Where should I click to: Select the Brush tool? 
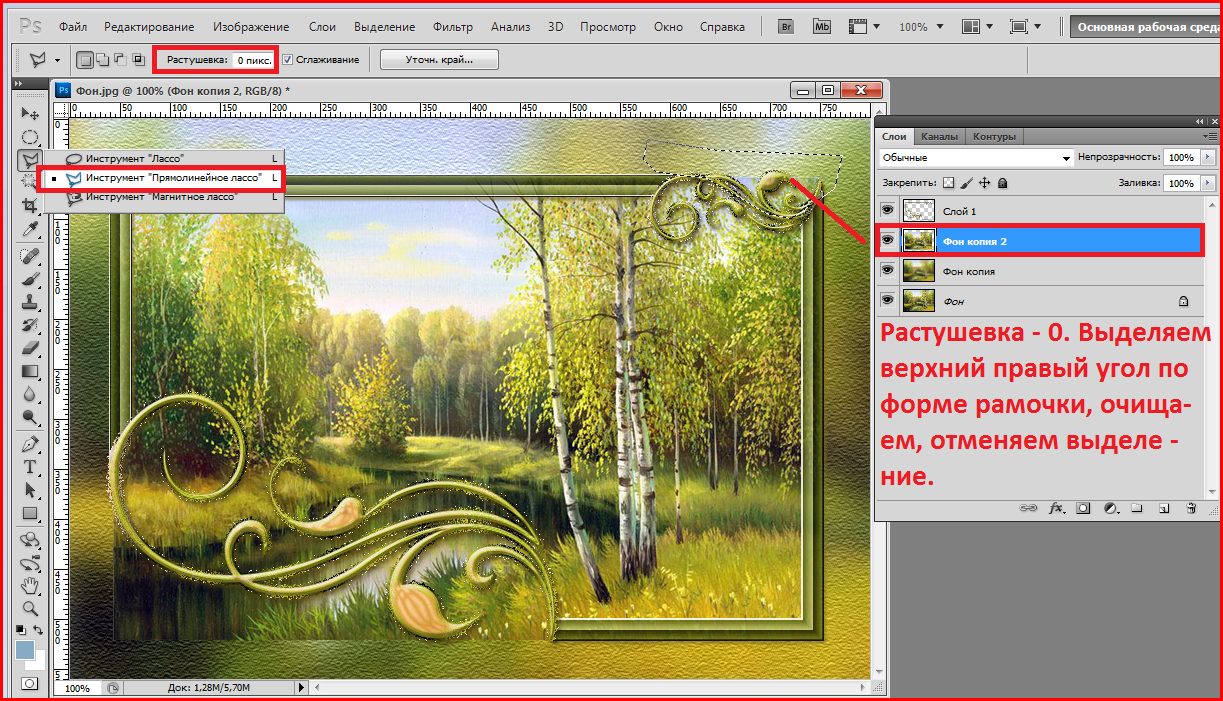[30, 278]
